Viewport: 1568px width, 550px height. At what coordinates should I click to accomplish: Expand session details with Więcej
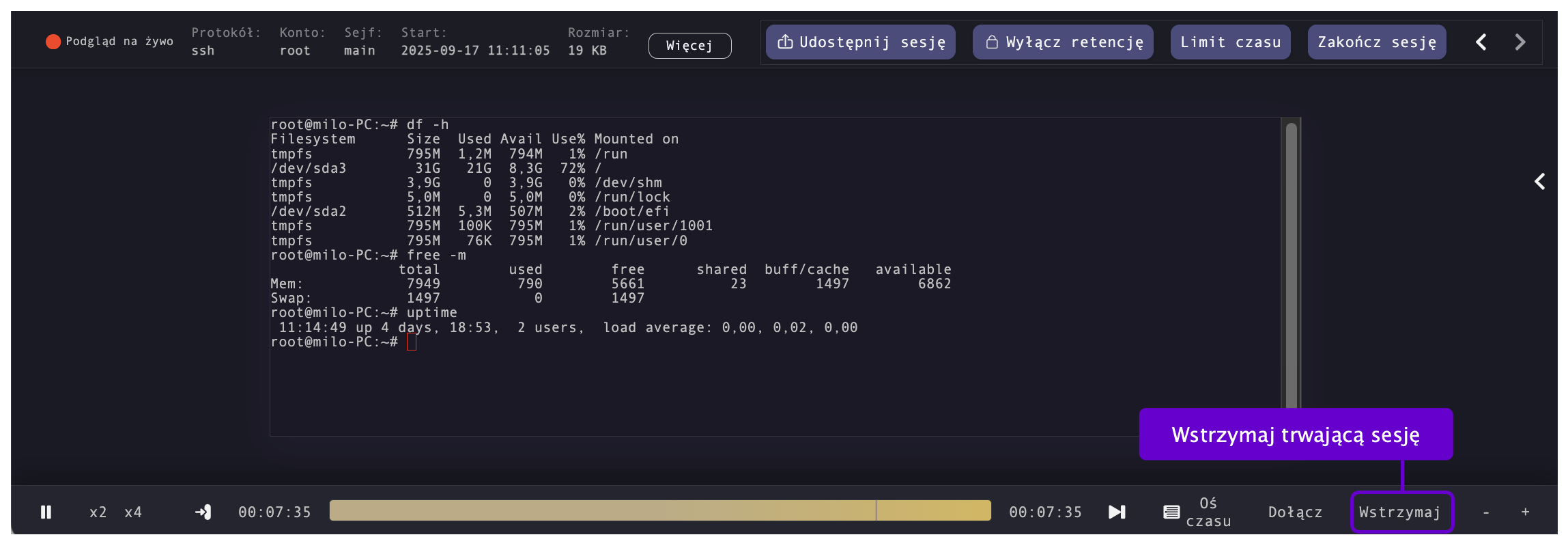(x=689, y=46)
